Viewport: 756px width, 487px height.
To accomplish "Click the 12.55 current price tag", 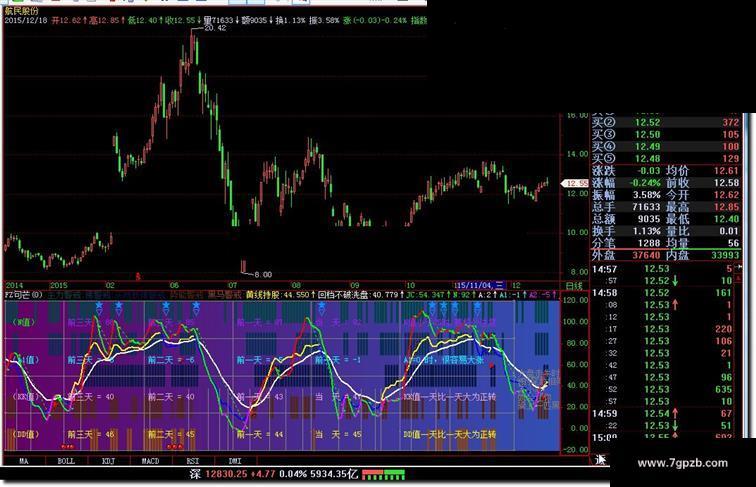I will coord(575,183).
